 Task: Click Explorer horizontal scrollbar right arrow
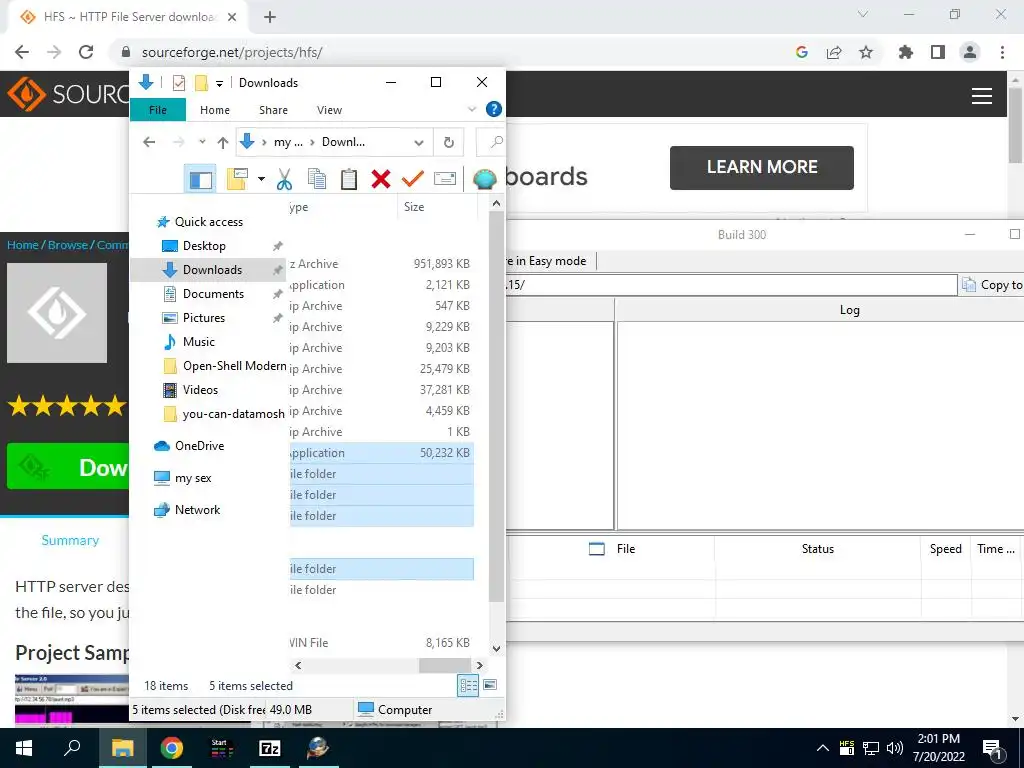[x=479, y=665]
